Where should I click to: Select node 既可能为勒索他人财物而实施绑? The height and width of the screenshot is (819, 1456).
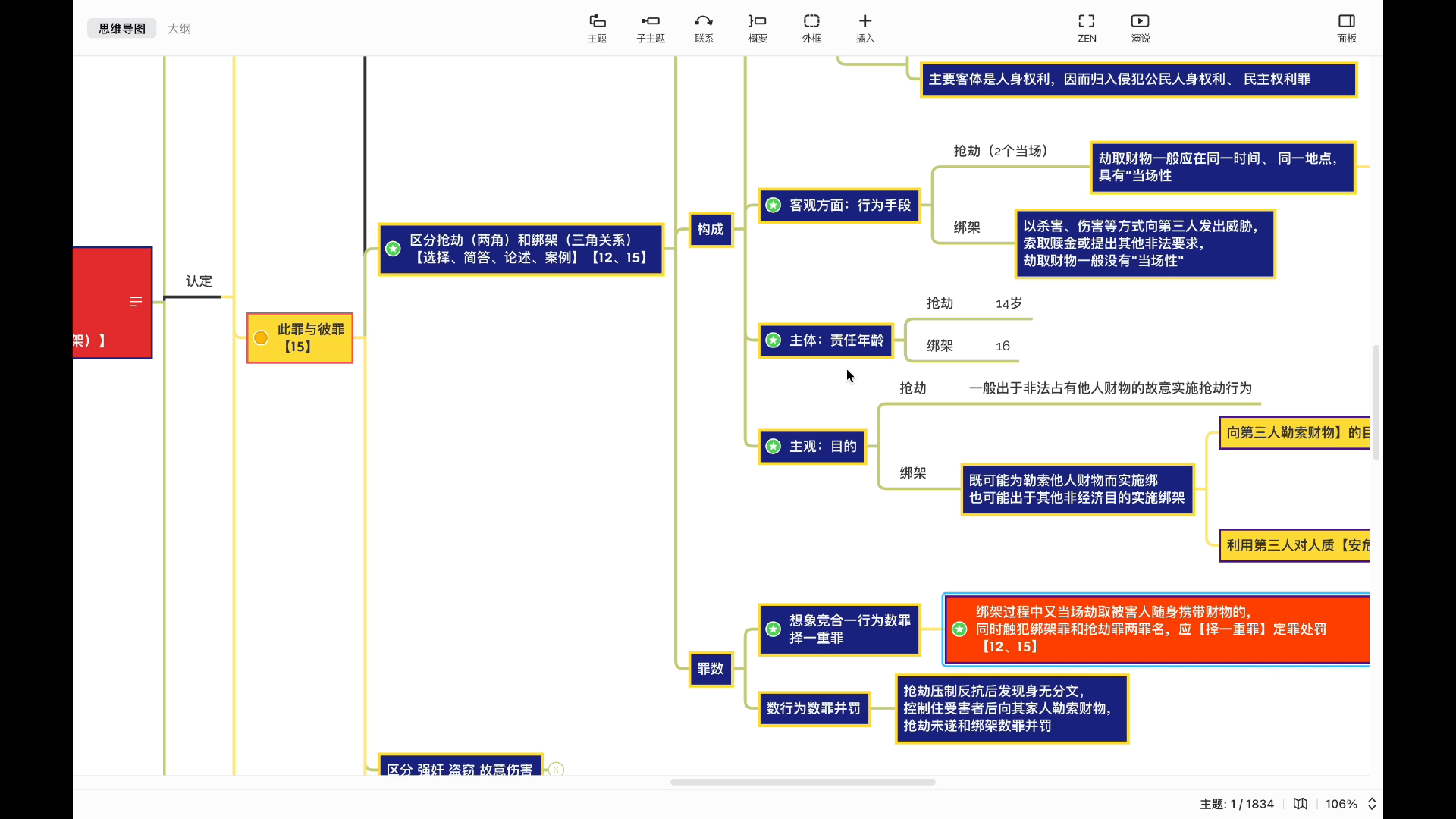point(1077,489)
